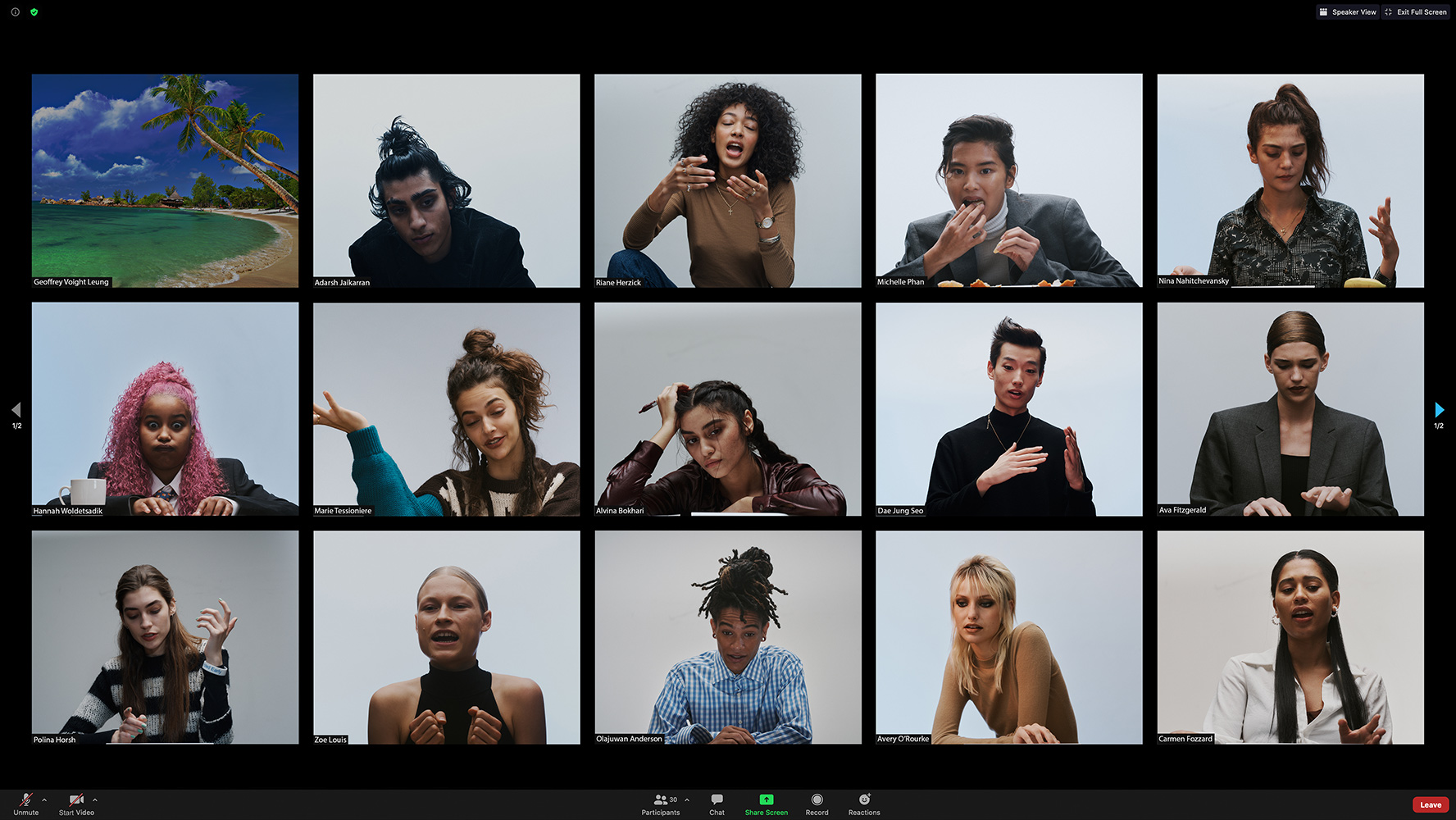Image resolution: width=1456 pixels, height=820 pixels.
Task: Go to next gallery page arrow
Action: pos(1439,409)
